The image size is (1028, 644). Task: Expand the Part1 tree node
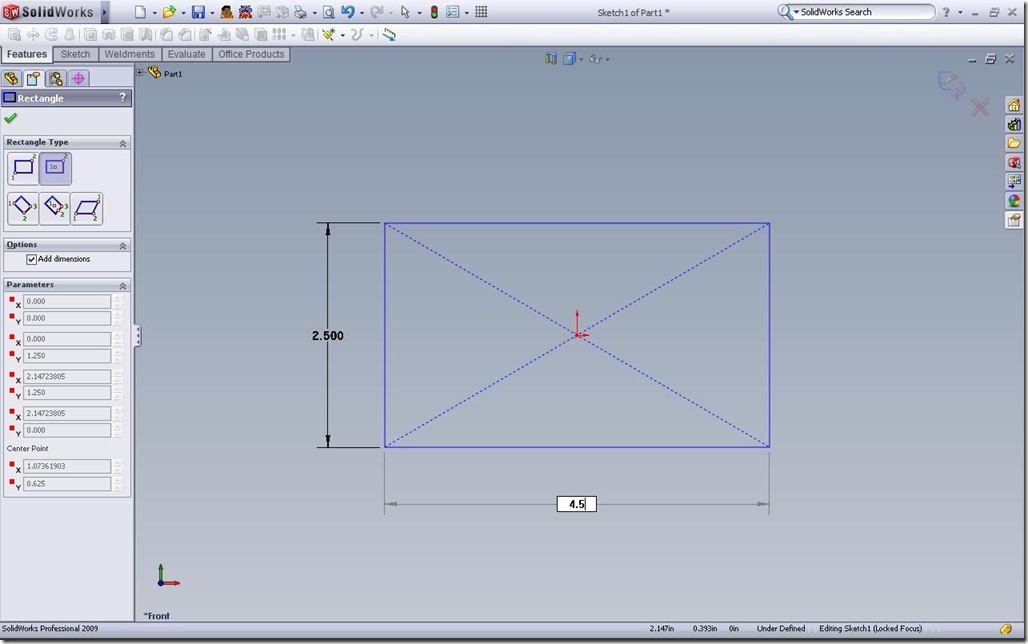pos(140,73)
